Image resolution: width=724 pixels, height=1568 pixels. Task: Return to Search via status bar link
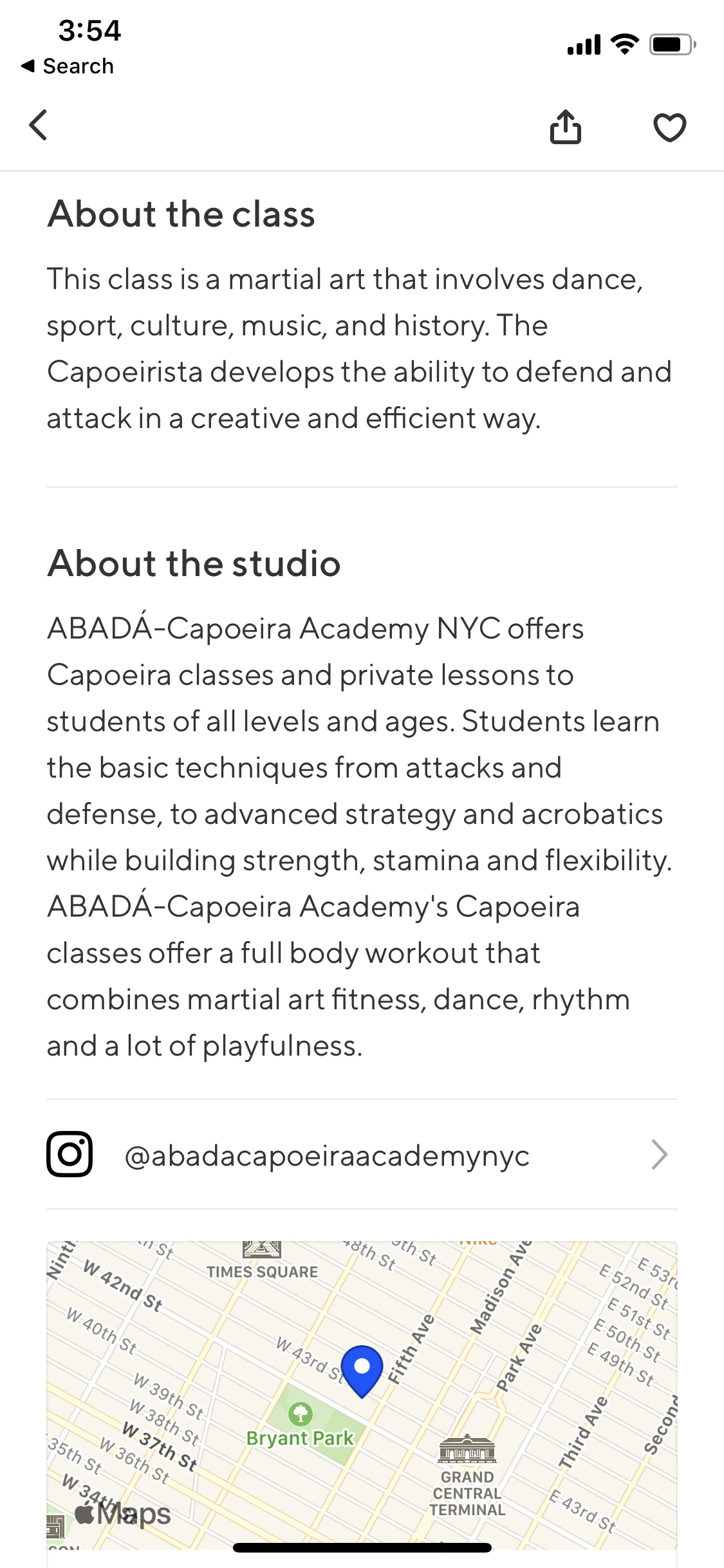click(x=68, y=66)
